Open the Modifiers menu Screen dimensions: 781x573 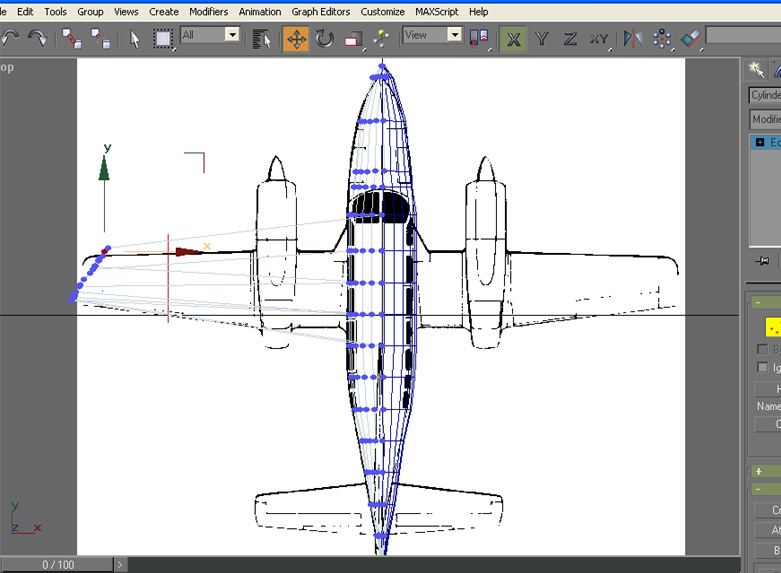click(209, 12)
